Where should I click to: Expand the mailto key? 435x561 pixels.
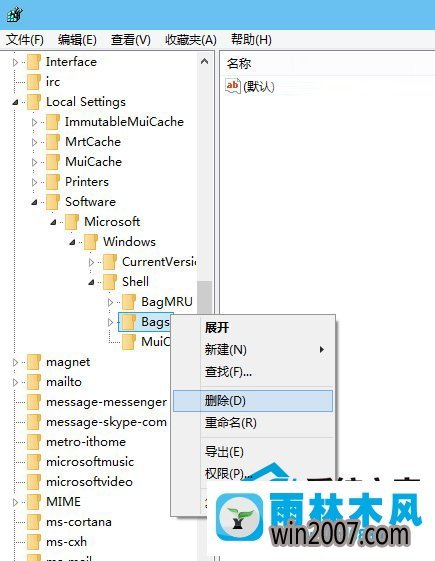15,382
